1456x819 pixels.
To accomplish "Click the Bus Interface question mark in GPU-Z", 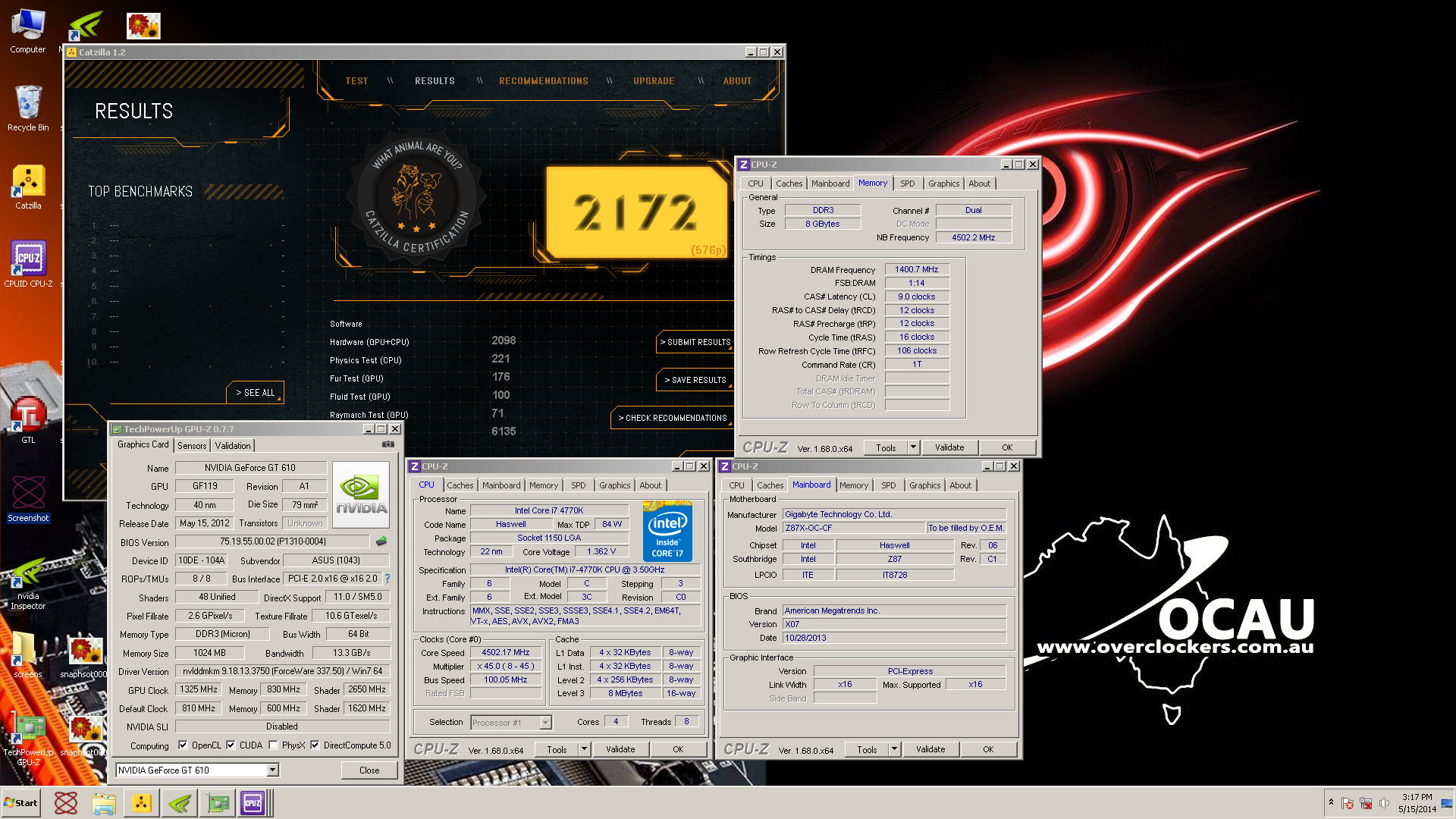I will (388, 579).
